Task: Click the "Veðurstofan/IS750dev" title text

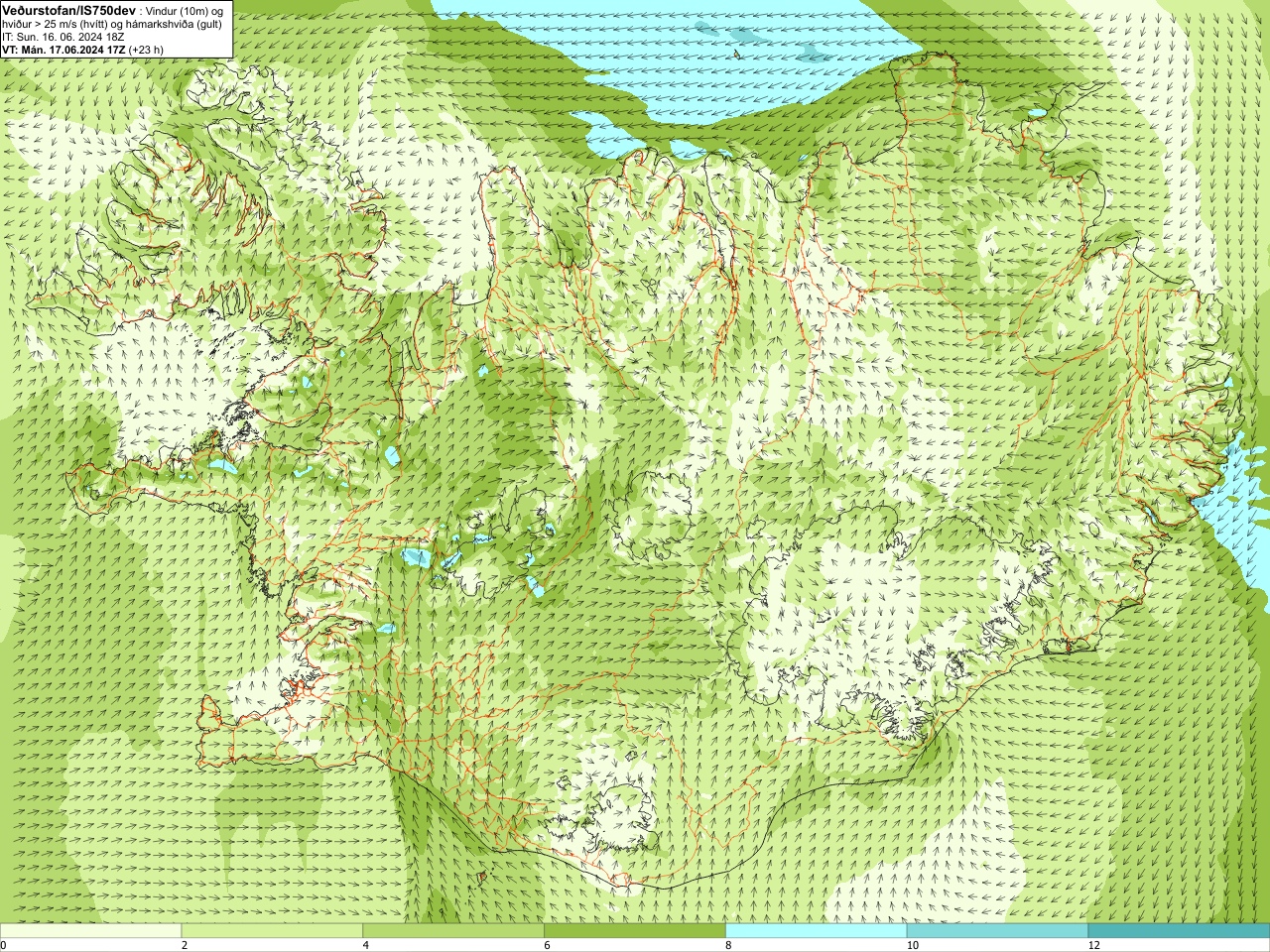Action: 69,10
